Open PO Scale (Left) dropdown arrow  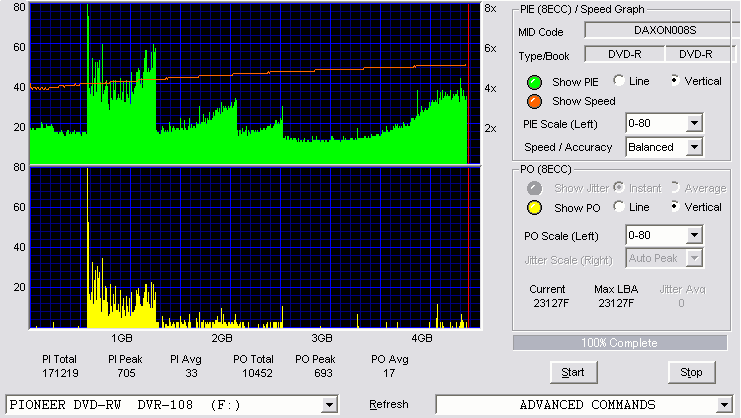tap(694, 235)
